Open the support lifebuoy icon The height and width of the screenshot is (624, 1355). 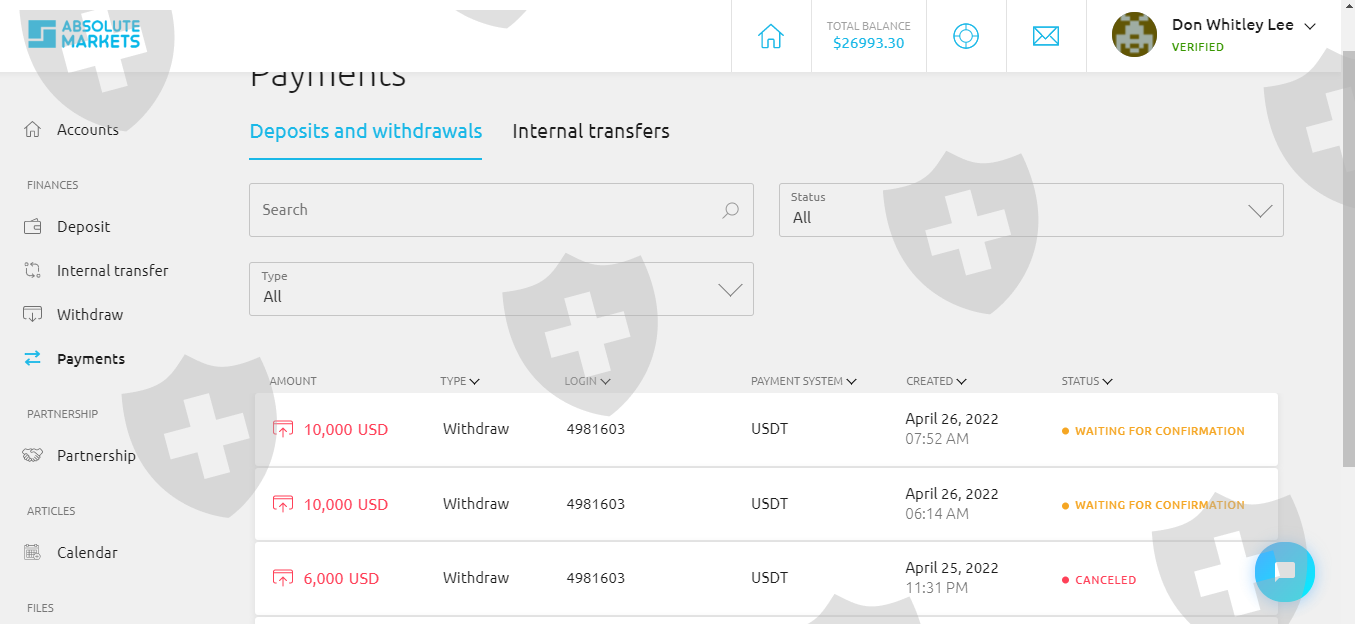pyautogui.click(x=966, y=36)
